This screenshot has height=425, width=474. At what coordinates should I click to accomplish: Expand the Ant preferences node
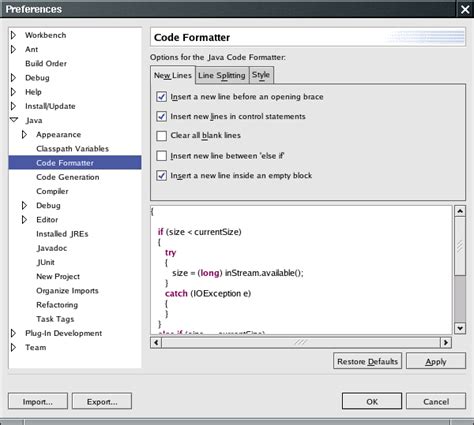coord(13,49)
